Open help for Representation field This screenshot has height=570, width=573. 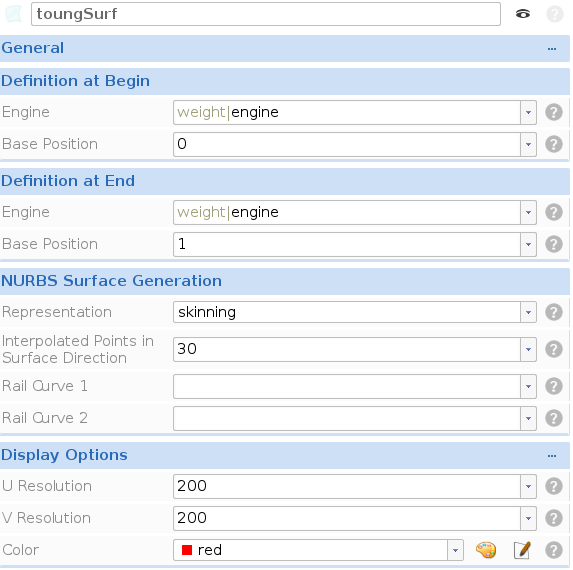[x=554, y=312]
